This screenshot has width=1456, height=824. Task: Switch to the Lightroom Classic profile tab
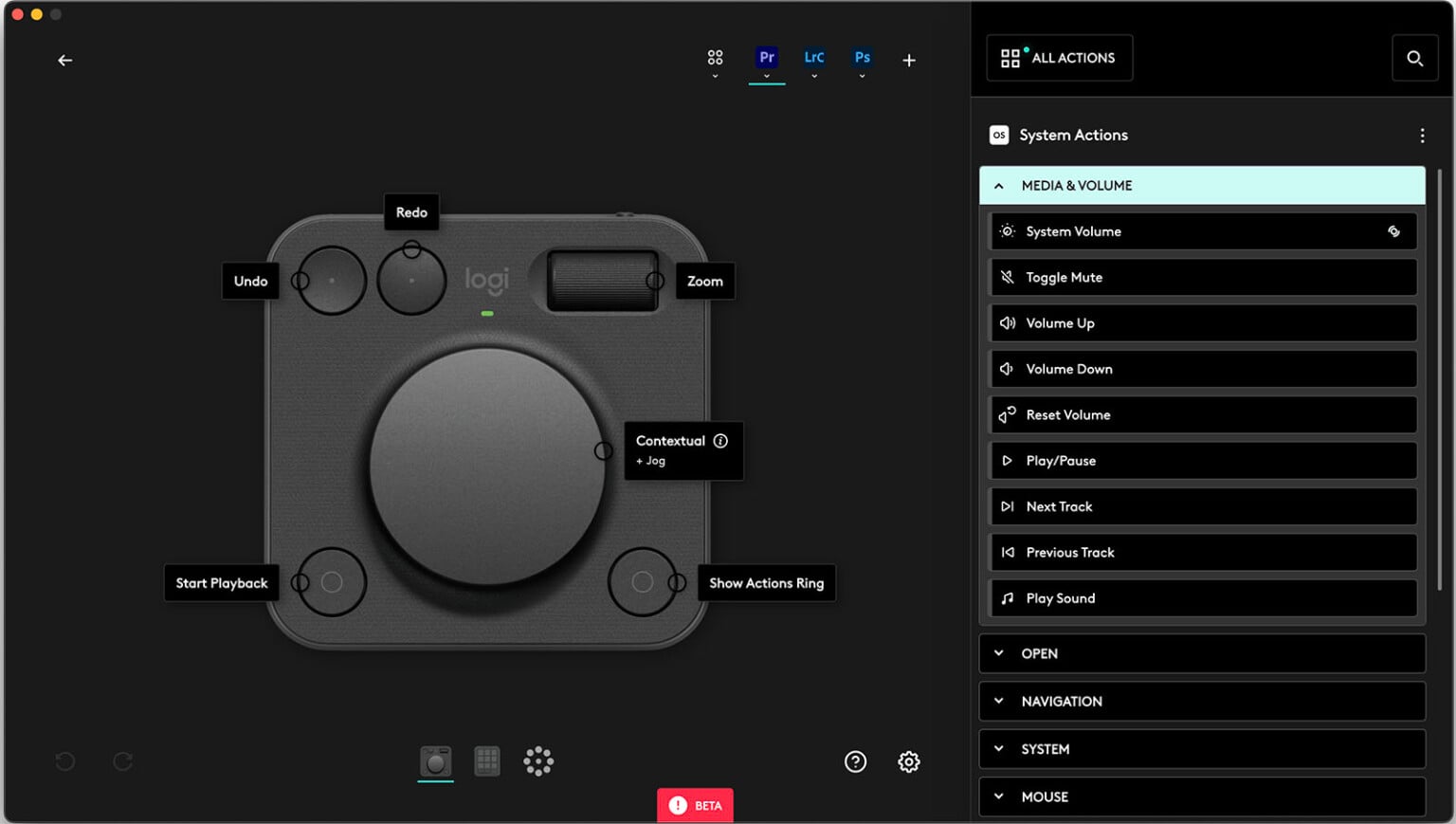point(814,59)
